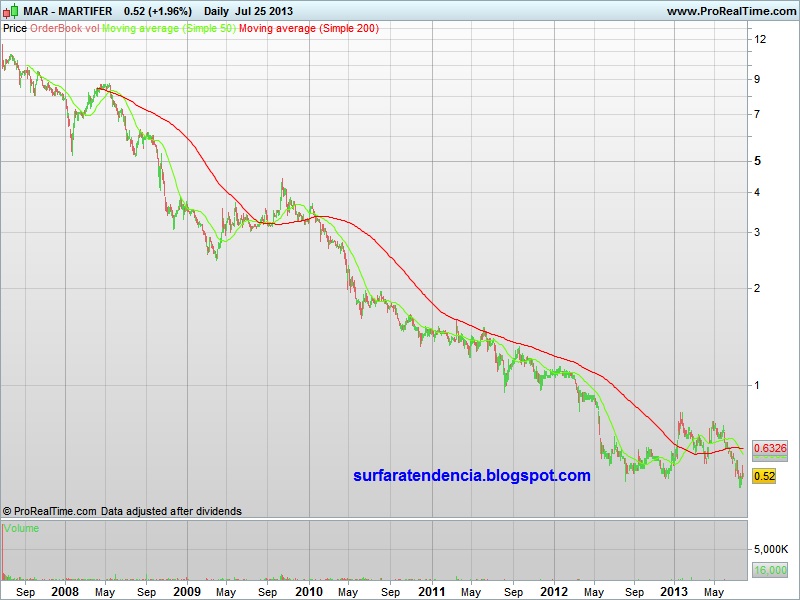800x600 pixels.
Task: Click the '2011' year label on time axis
Action: coord(432,592)
